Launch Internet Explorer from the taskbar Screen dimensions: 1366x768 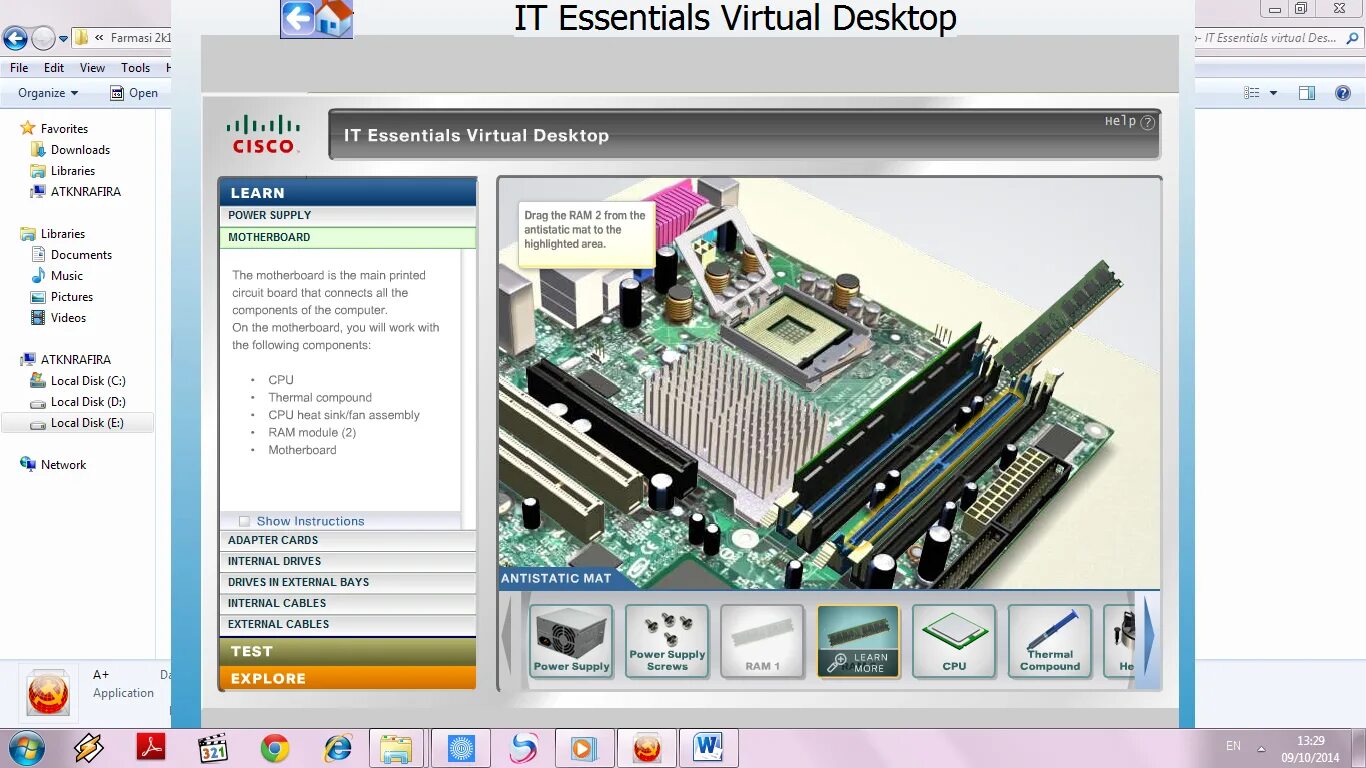[x=338, y=748]
